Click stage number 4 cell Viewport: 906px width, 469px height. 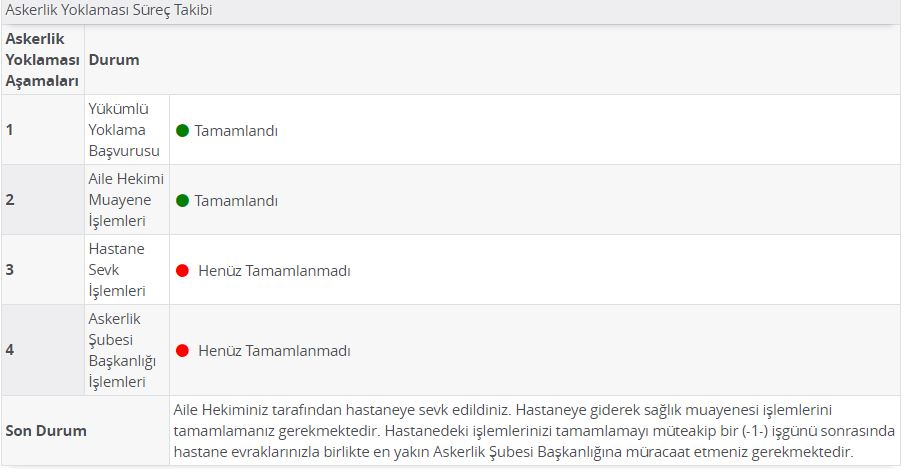click(43, 350)
